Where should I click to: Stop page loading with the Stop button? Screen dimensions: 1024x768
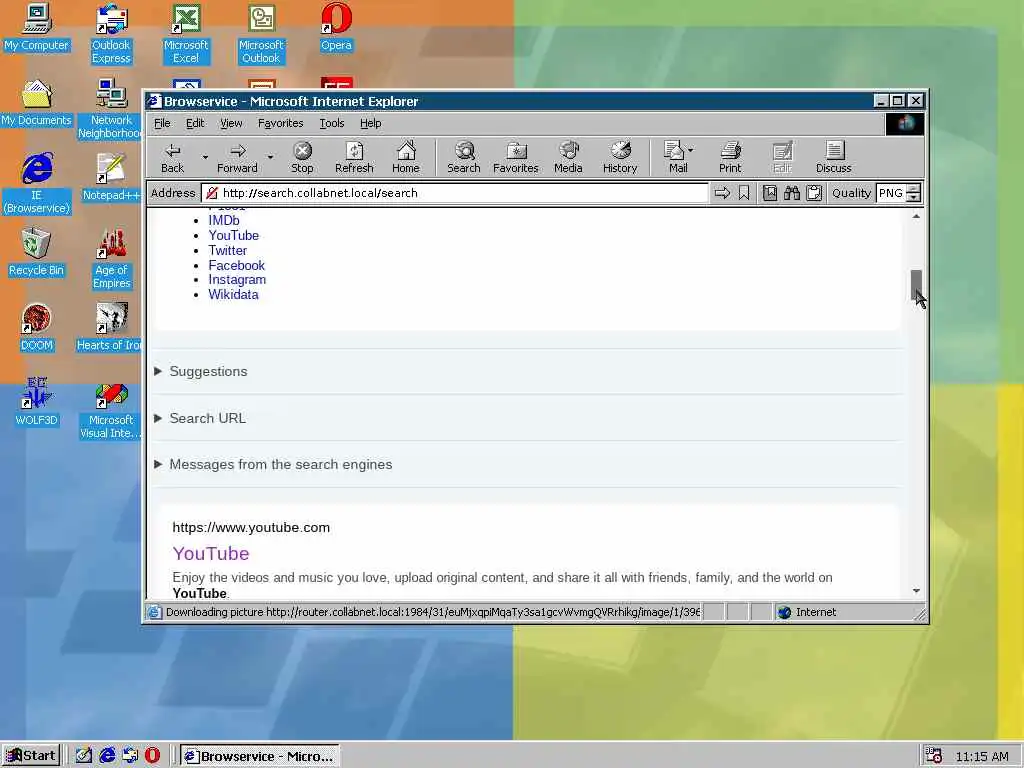pyautogui.click(x=302, y=157)
